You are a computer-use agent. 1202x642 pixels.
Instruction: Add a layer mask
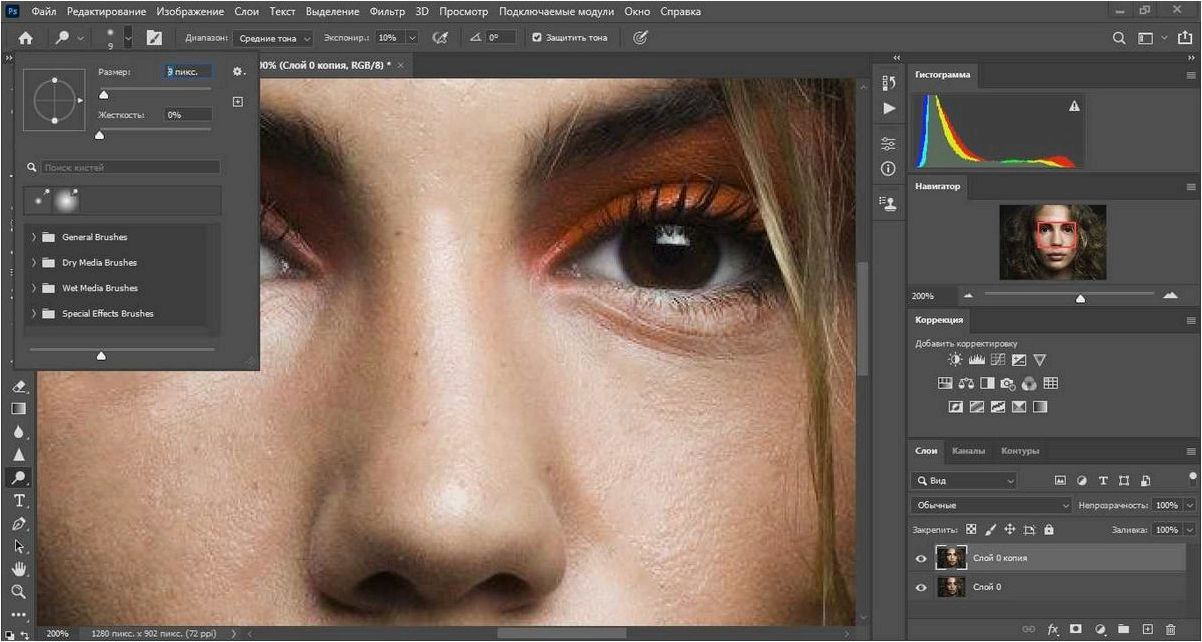(1076, 629)
